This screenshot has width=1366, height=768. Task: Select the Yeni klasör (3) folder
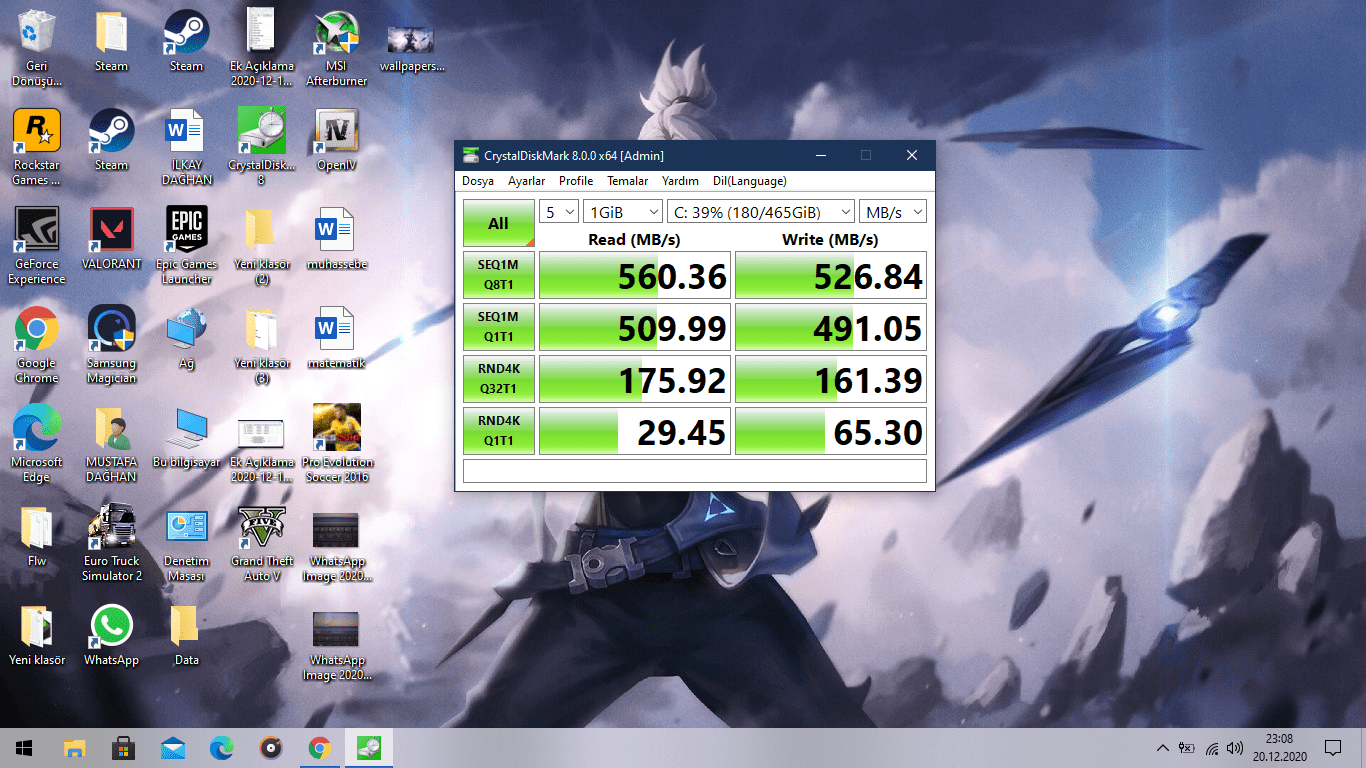pos(262,345)
